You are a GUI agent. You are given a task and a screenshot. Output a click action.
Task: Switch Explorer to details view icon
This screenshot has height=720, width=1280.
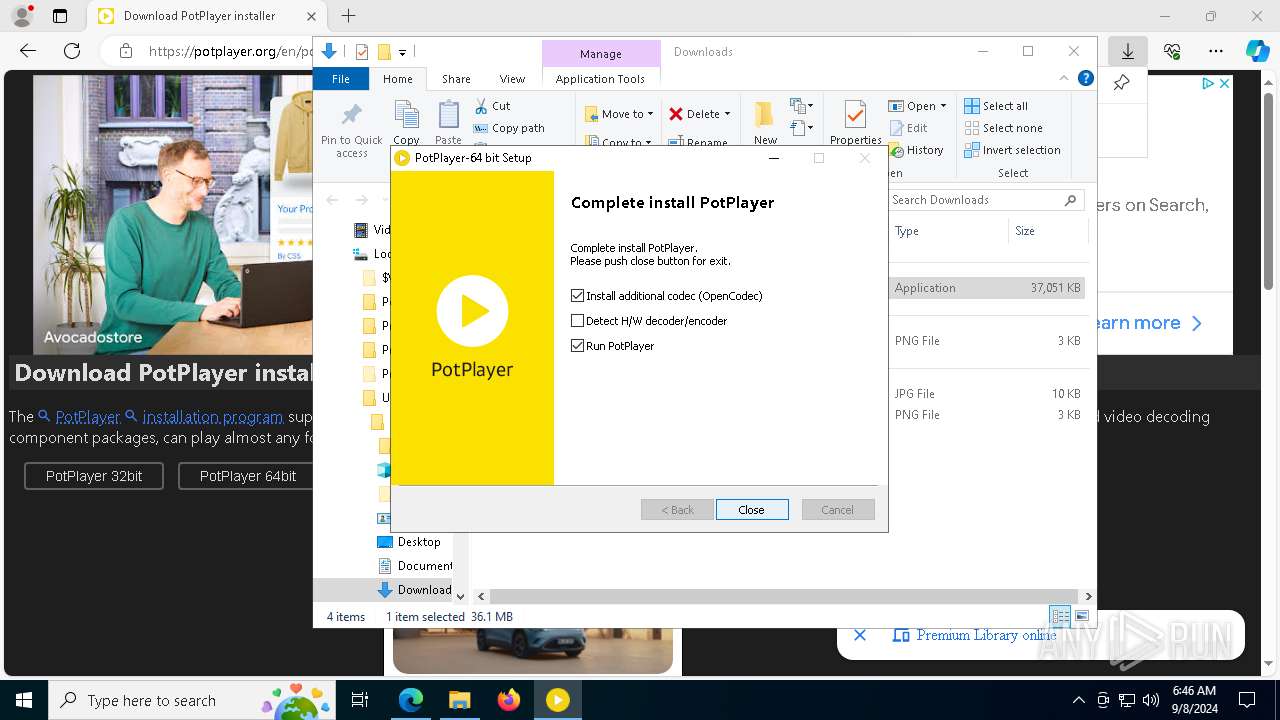1060,617
